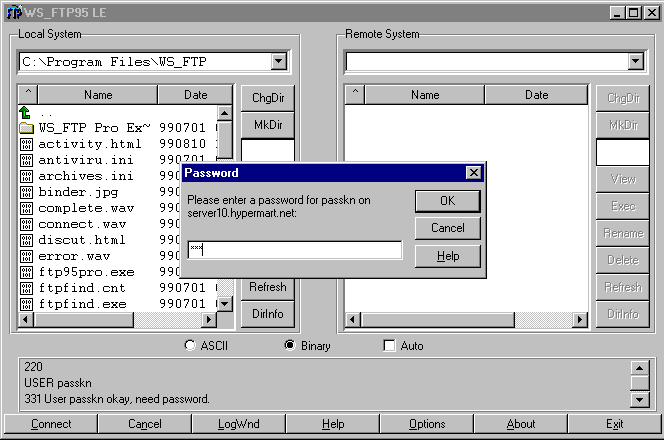Click the discut.html file icon
This screenshot has height=440, width=664.
26,241
